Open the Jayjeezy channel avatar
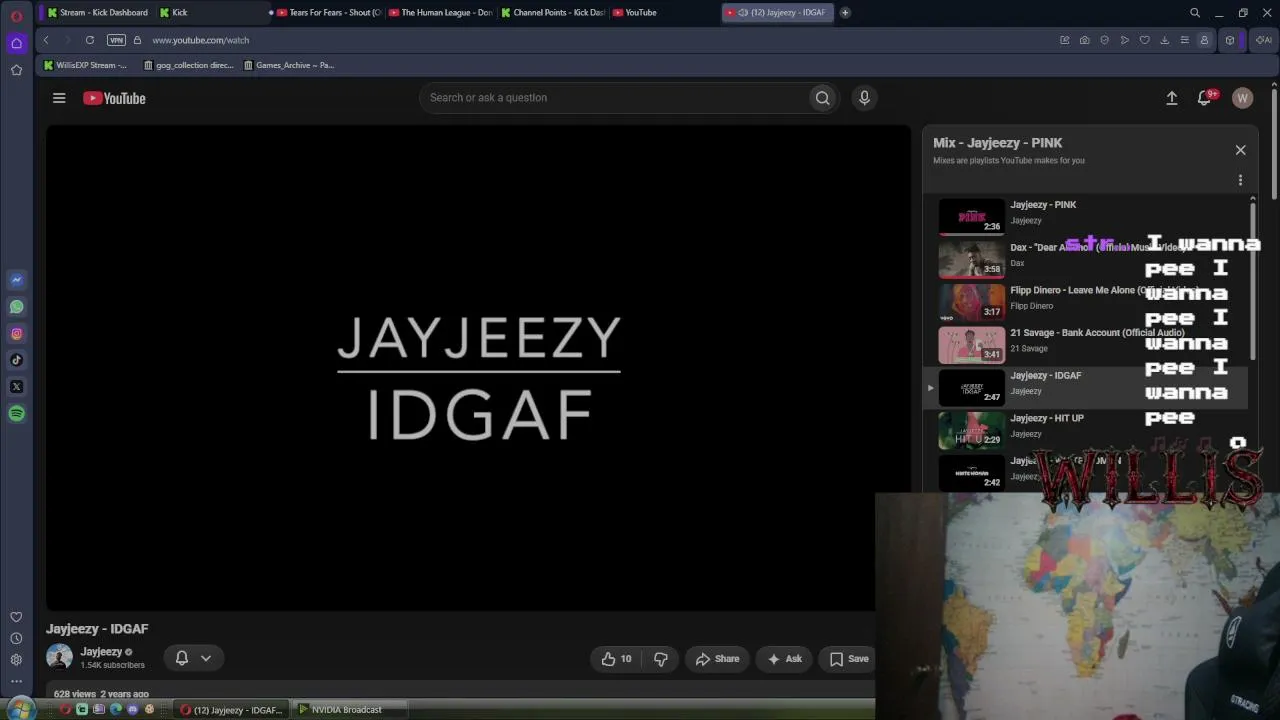Viewport: 1280px width, 720px height. click(60, 657)
